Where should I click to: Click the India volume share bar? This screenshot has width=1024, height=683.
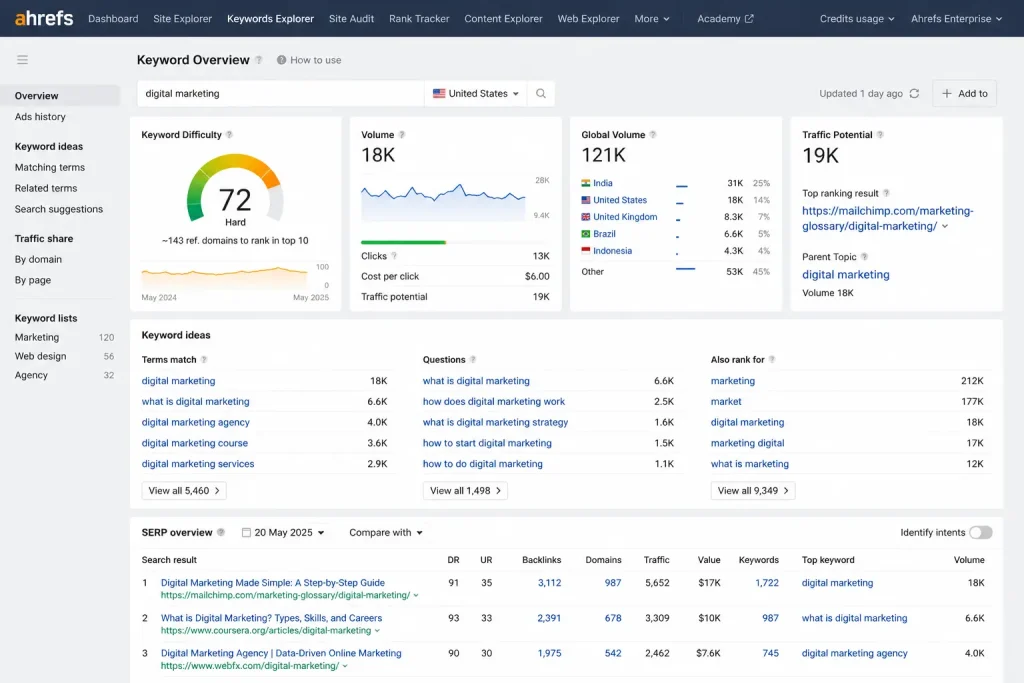[x=681, y=187]
